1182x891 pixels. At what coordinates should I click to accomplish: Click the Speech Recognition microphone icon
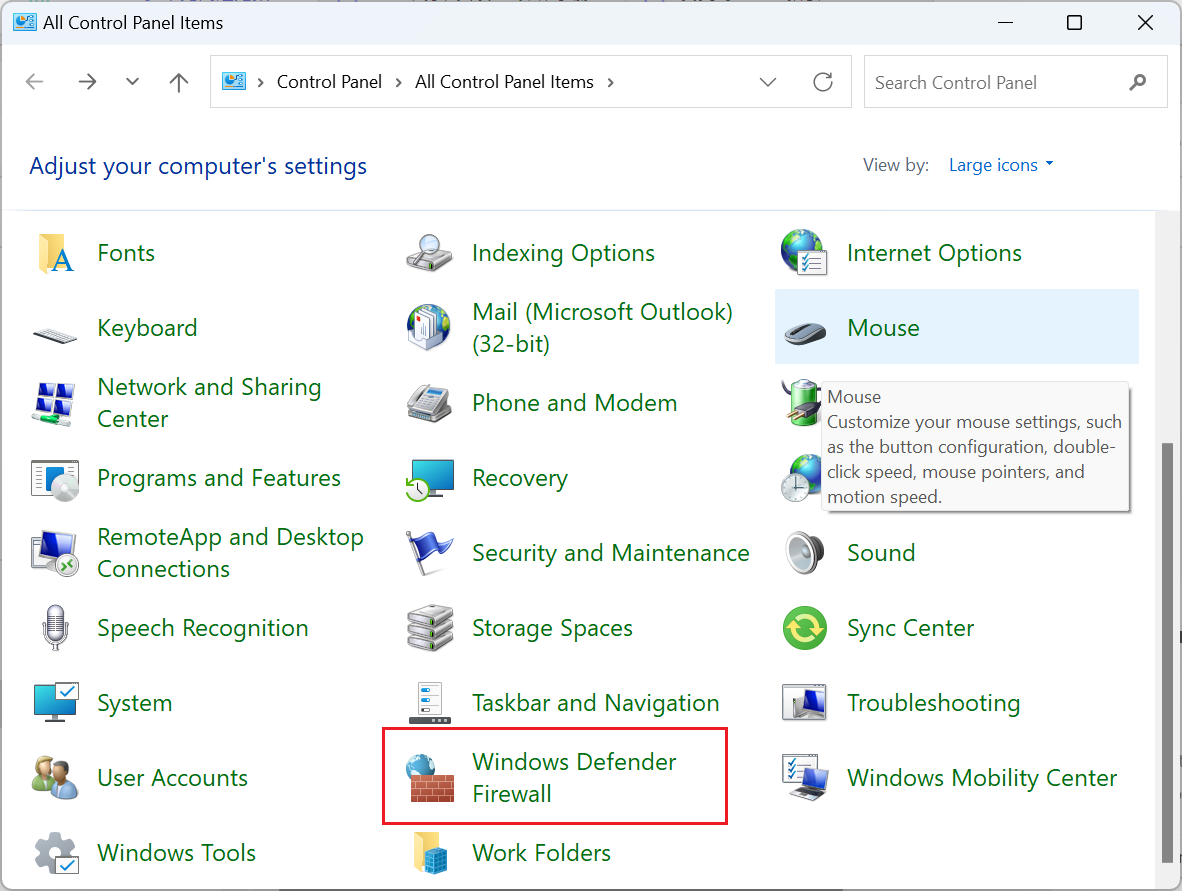point(55,627)
